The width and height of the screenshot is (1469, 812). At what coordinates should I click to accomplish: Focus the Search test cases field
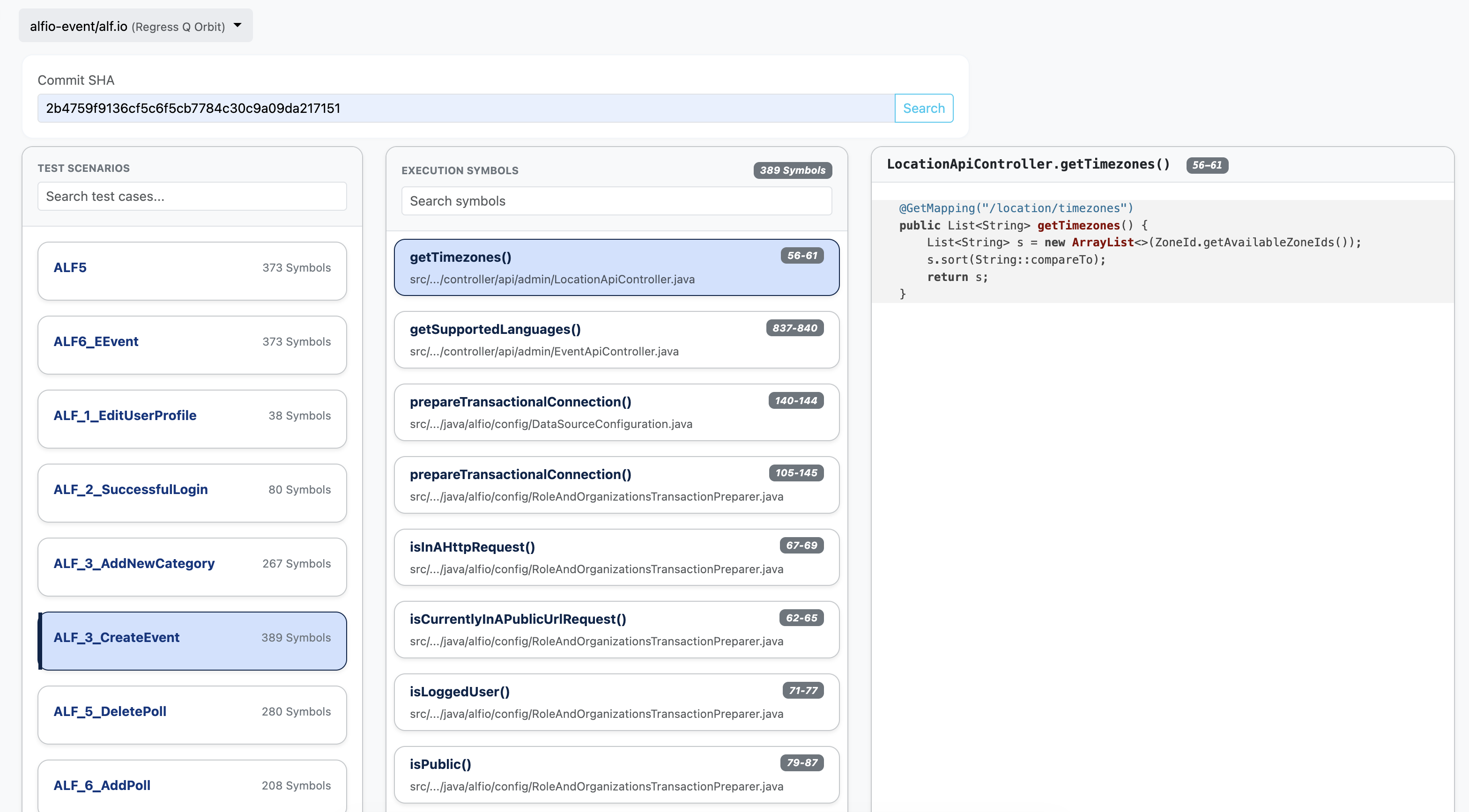192,196
